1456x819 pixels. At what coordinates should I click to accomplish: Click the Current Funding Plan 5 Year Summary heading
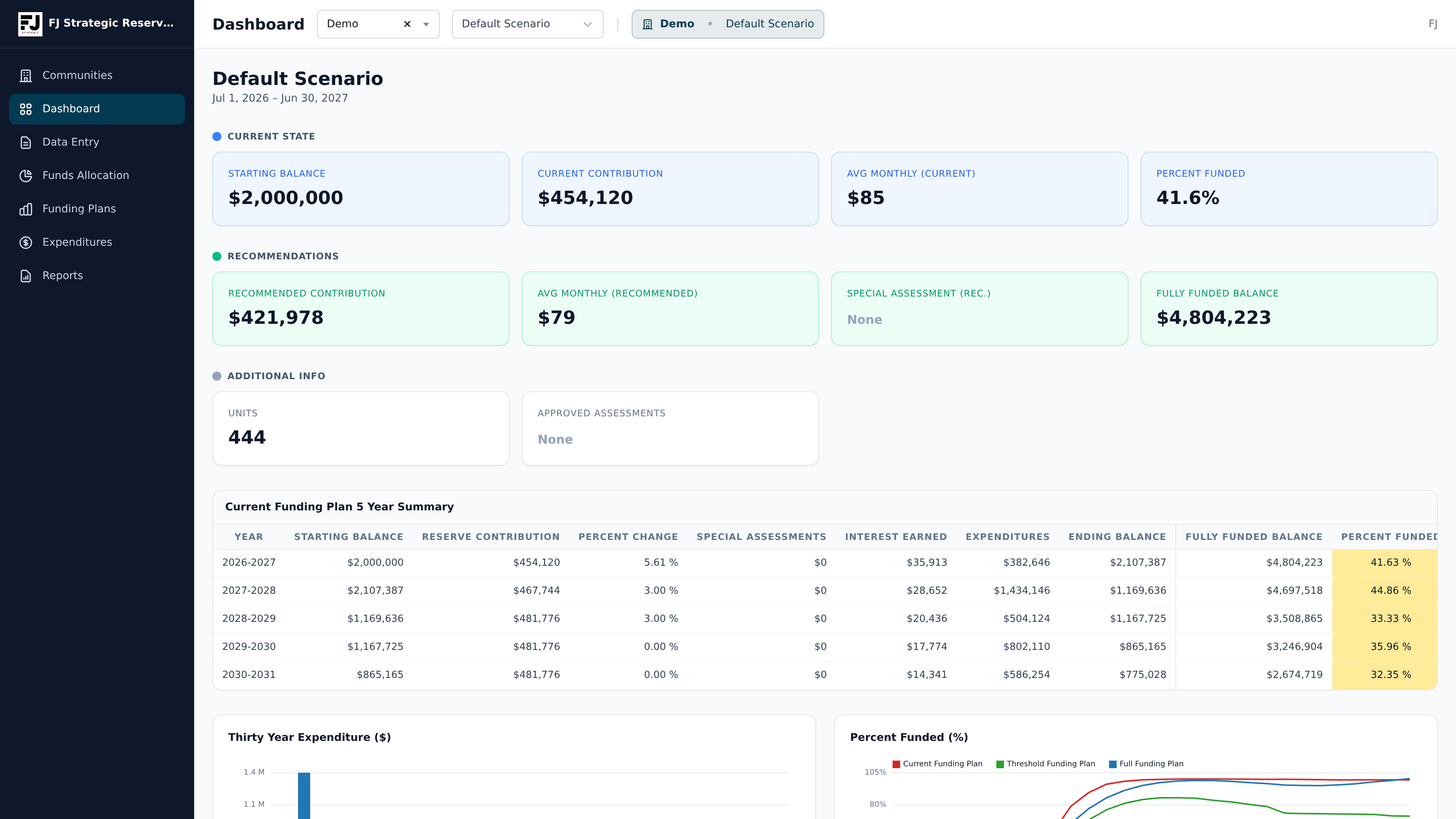pyautogui.click(x=339, y=507)
